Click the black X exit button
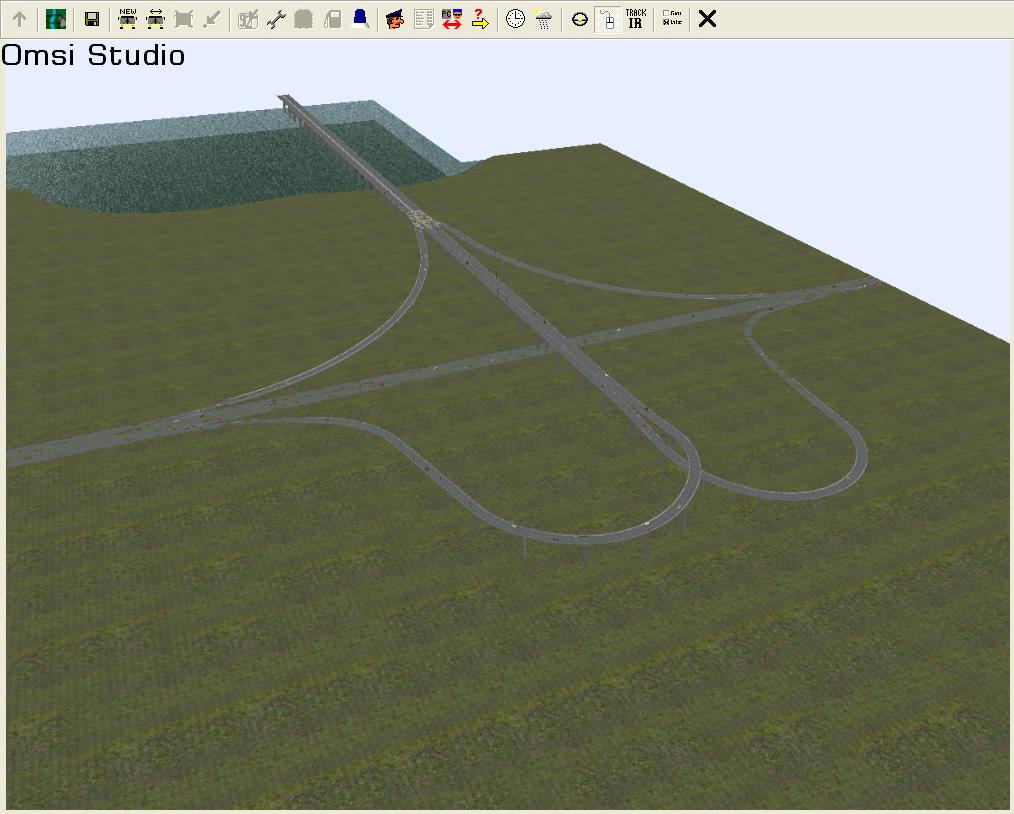Image resolution: width=1014 pixels, height=814 pixels. pyautogui.click(x=707, y=19)
